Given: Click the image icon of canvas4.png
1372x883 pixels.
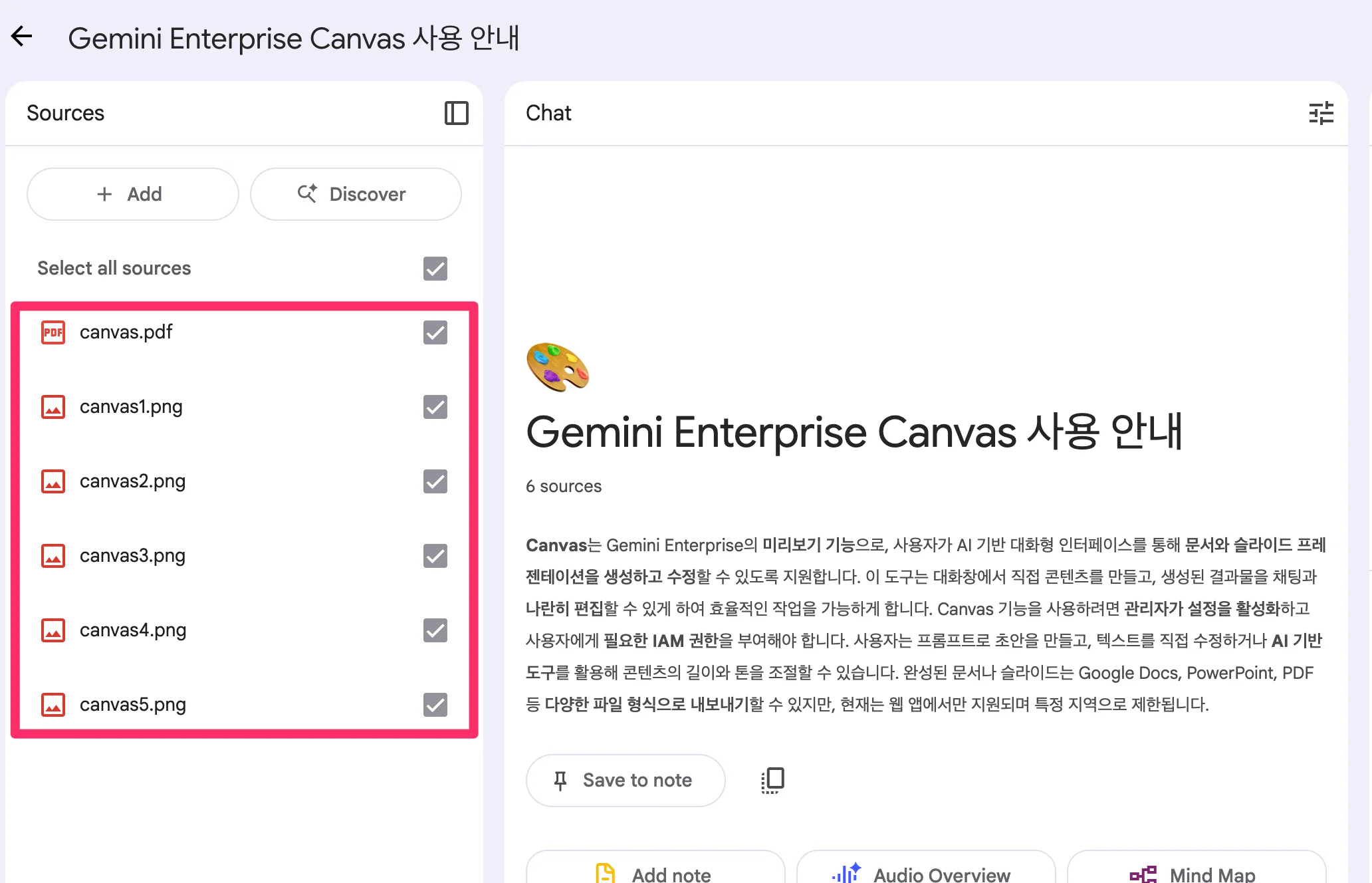Looking at the screenshot, I should coord(53,630).
